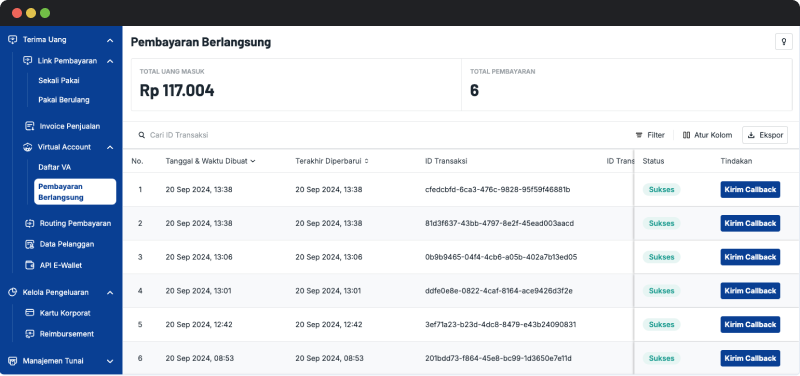The image size is (800, 376).
Task: Click Sukses status badge in row 4
Action: click(661, 291)
